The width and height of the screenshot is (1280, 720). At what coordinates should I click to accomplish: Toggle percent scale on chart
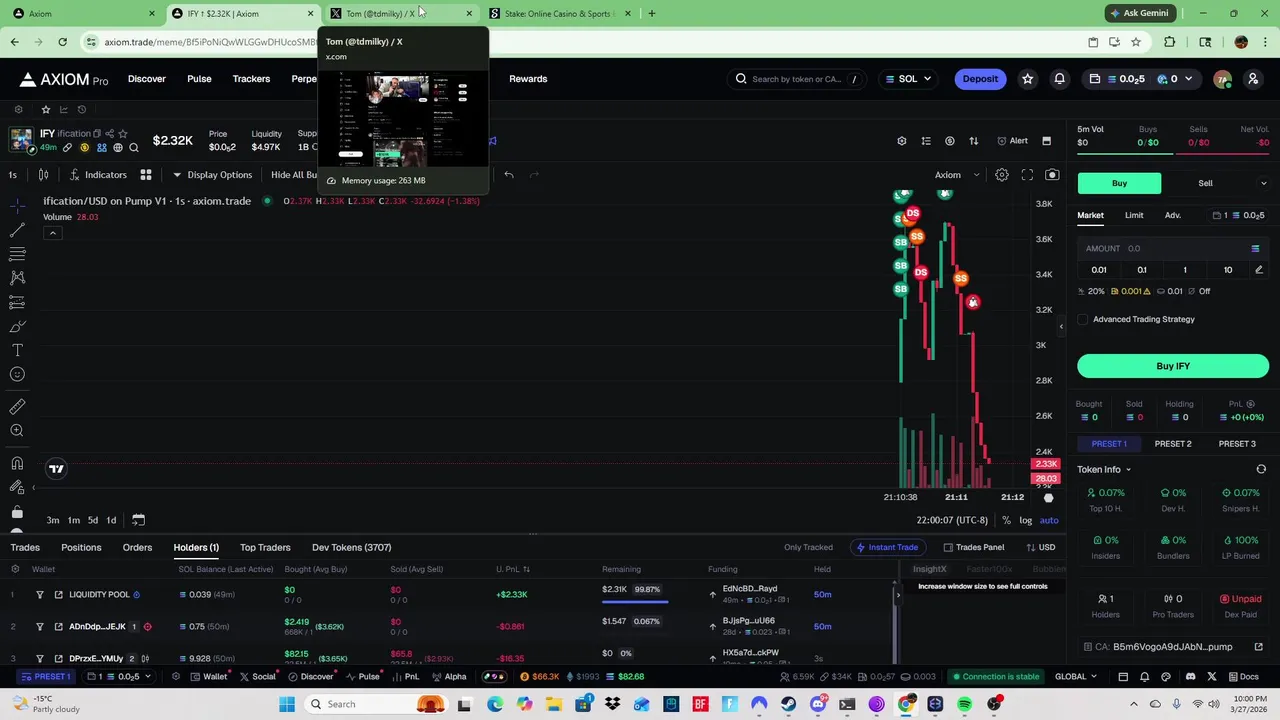[1006, 521]
